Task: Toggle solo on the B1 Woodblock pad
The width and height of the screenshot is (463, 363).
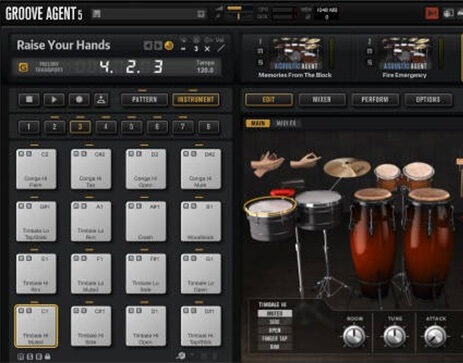Action: [x=194, y=206]
